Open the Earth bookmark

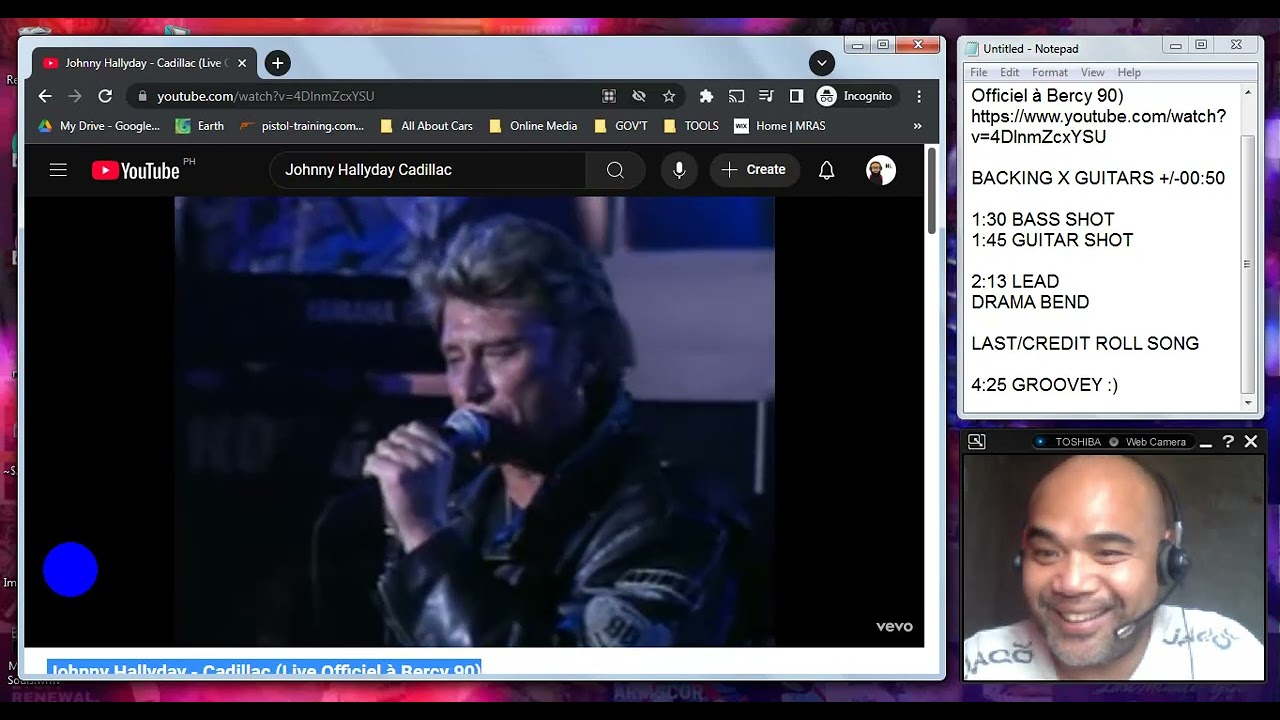200,126
